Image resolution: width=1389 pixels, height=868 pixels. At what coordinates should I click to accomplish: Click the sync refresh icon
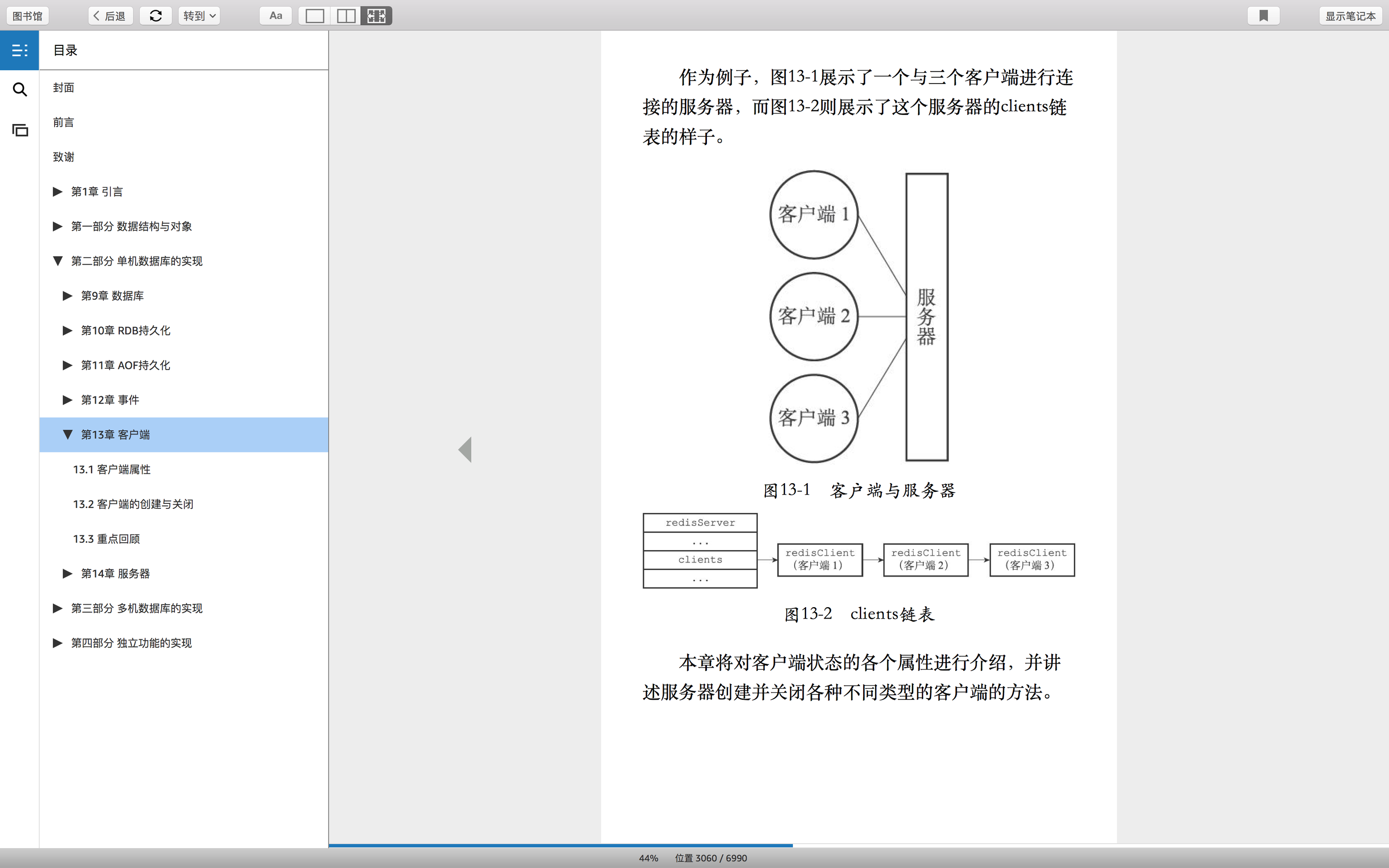pos(156,16)
